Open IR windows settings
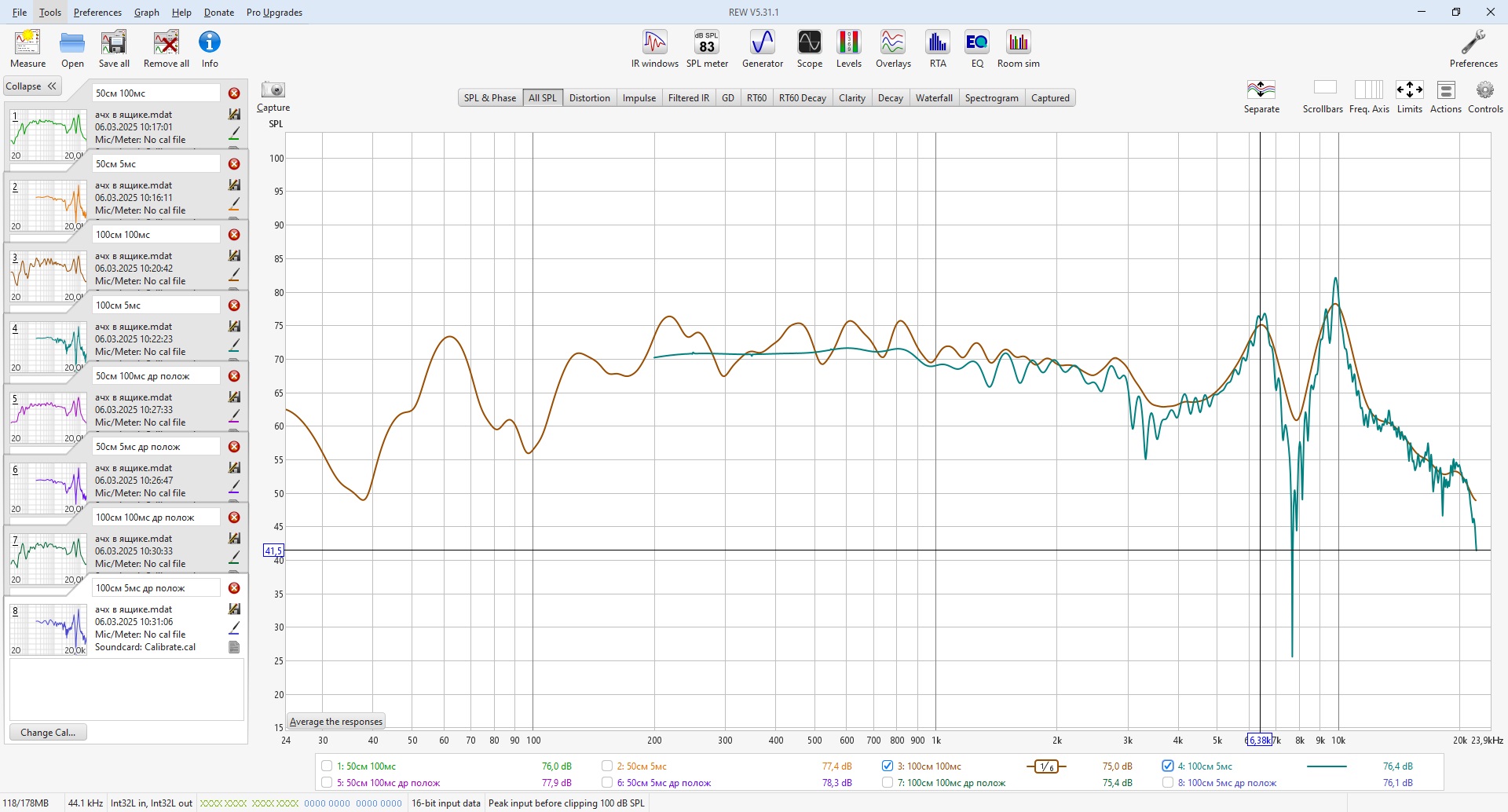Image resolution: width=1508 pixels, height=812 pixels. point(655,49)
